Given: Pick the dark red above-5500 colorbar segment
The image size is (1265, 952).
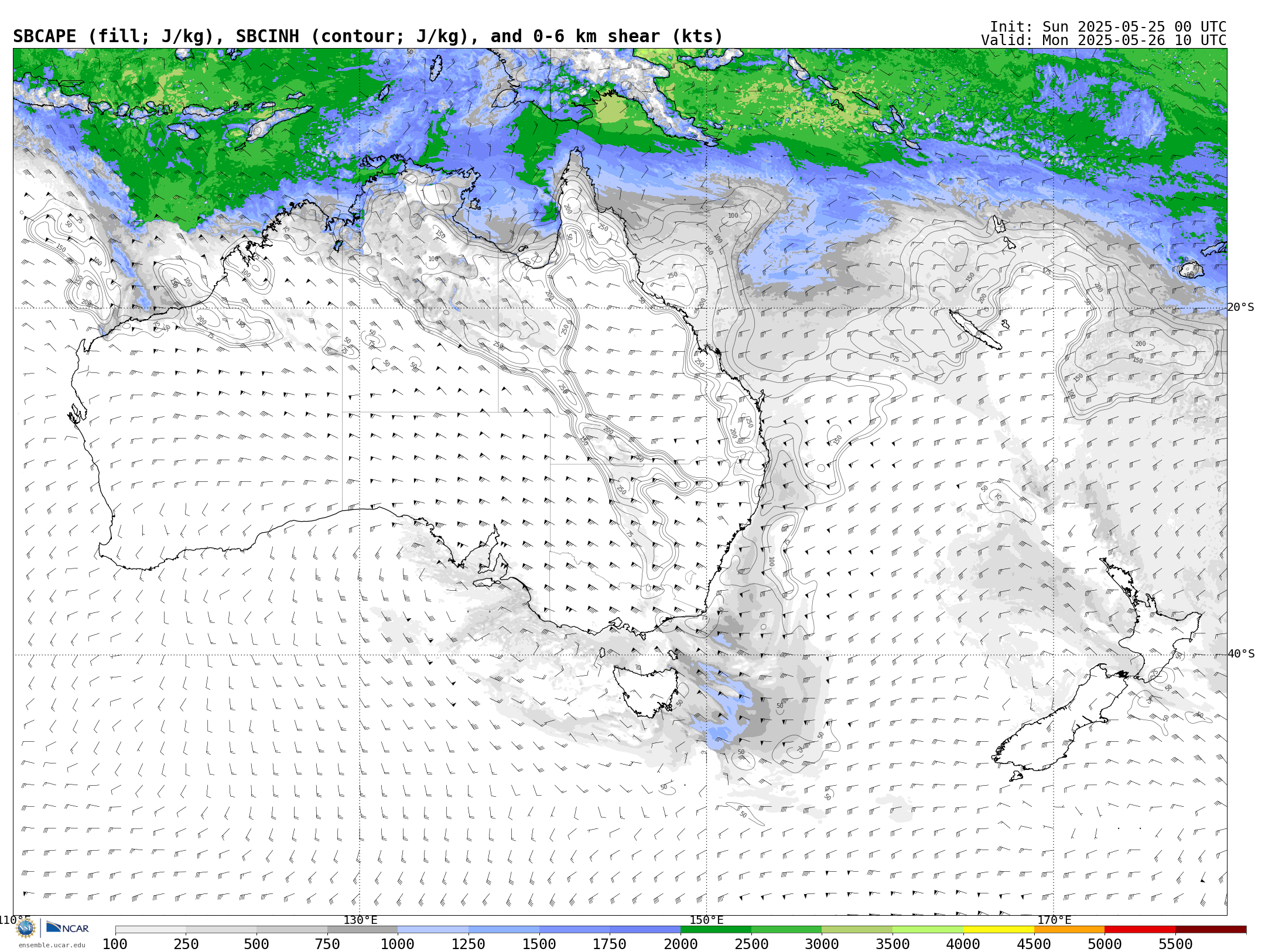Looking at the screenshot, I should 1211,930.
